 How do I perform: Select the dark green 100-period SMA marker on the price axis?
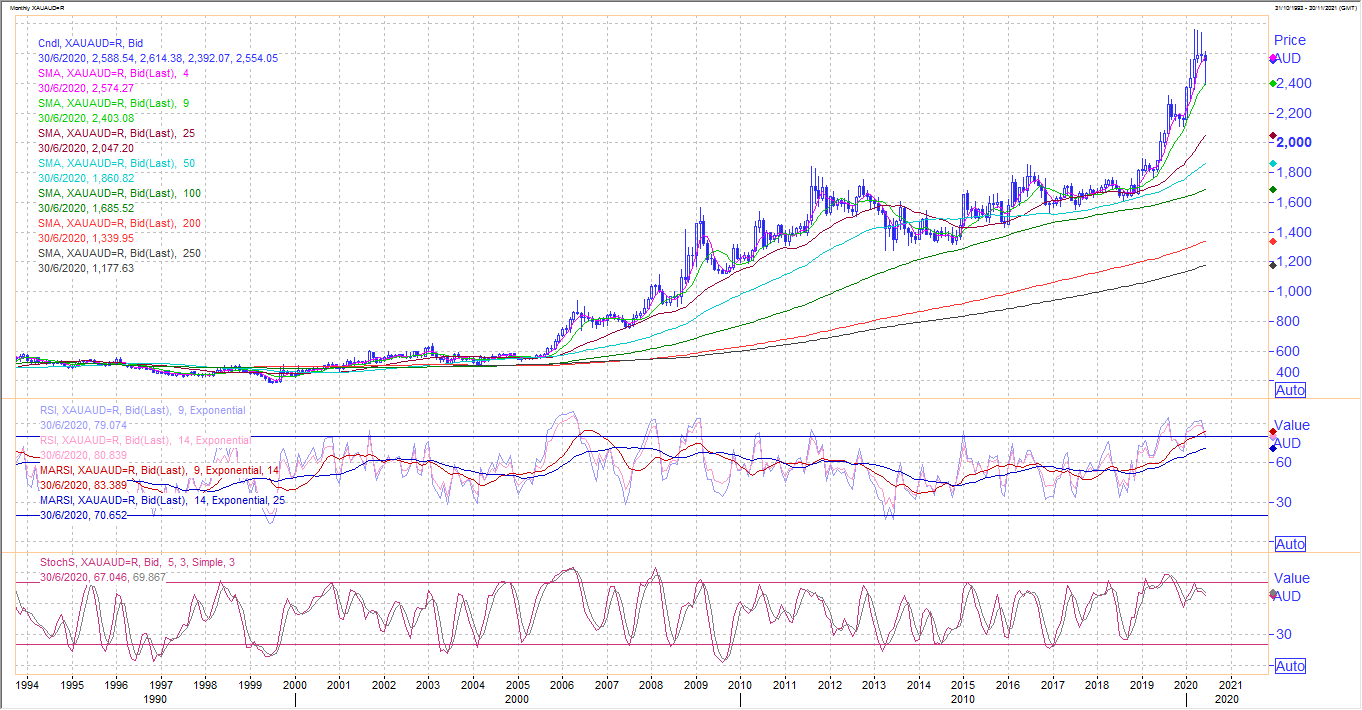tap(1271, 189)
